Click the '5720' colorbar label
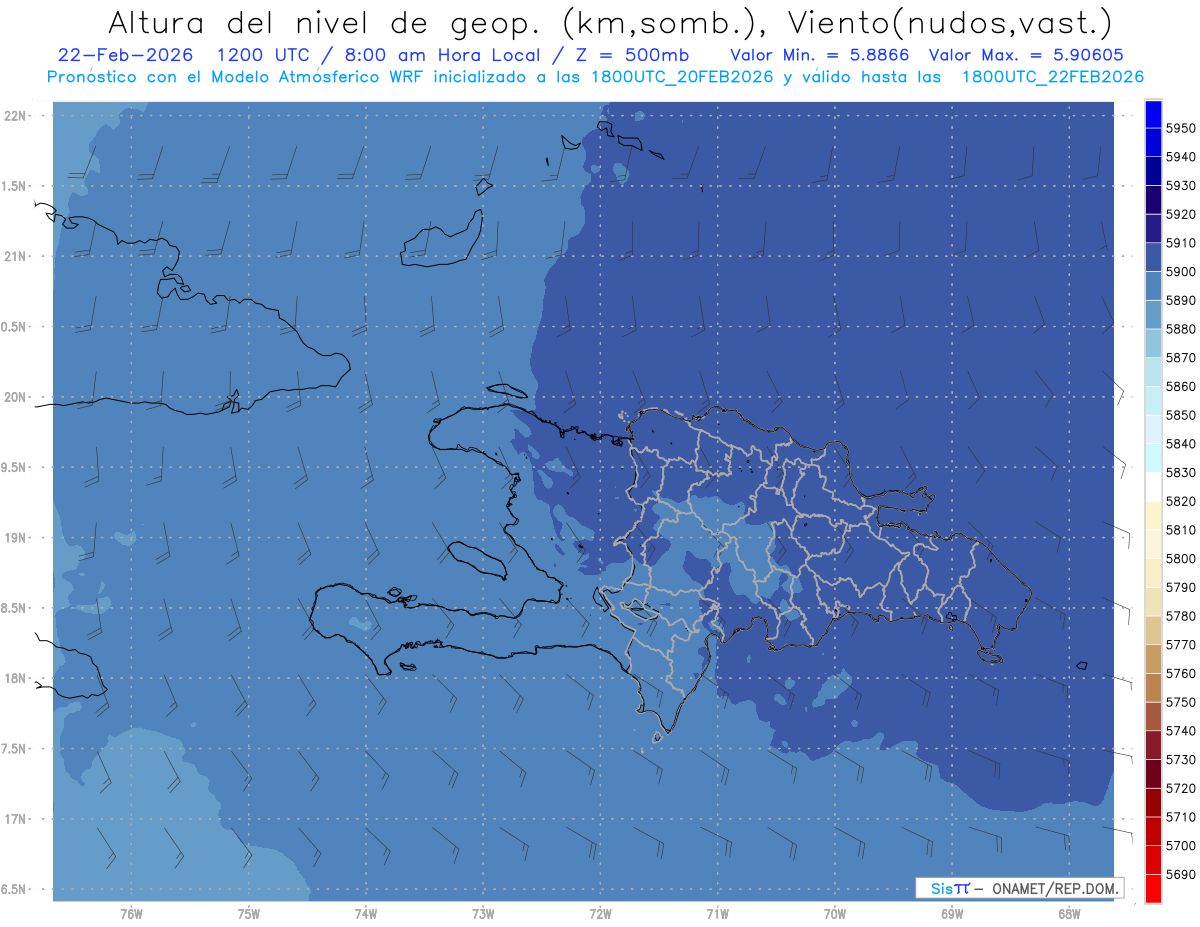 point(1180,788)
